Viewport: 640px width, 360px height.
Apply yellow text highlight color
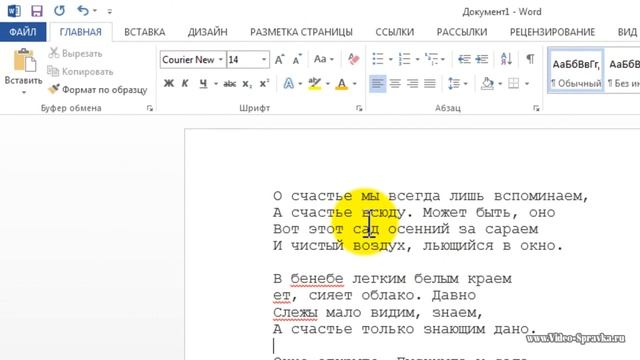tap(314, 84)
